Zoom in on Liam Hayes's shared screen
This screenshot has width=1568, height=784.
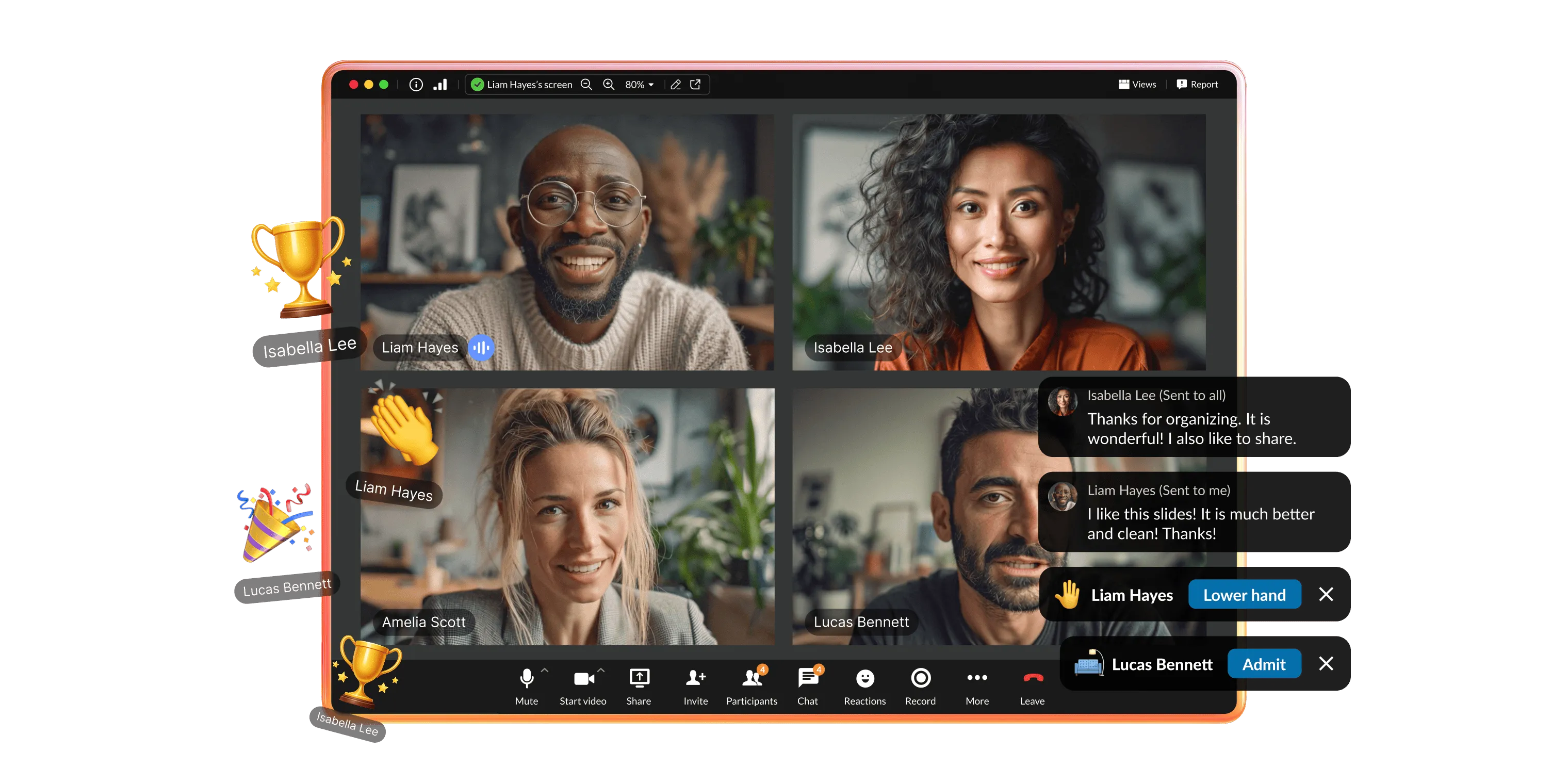609,85
